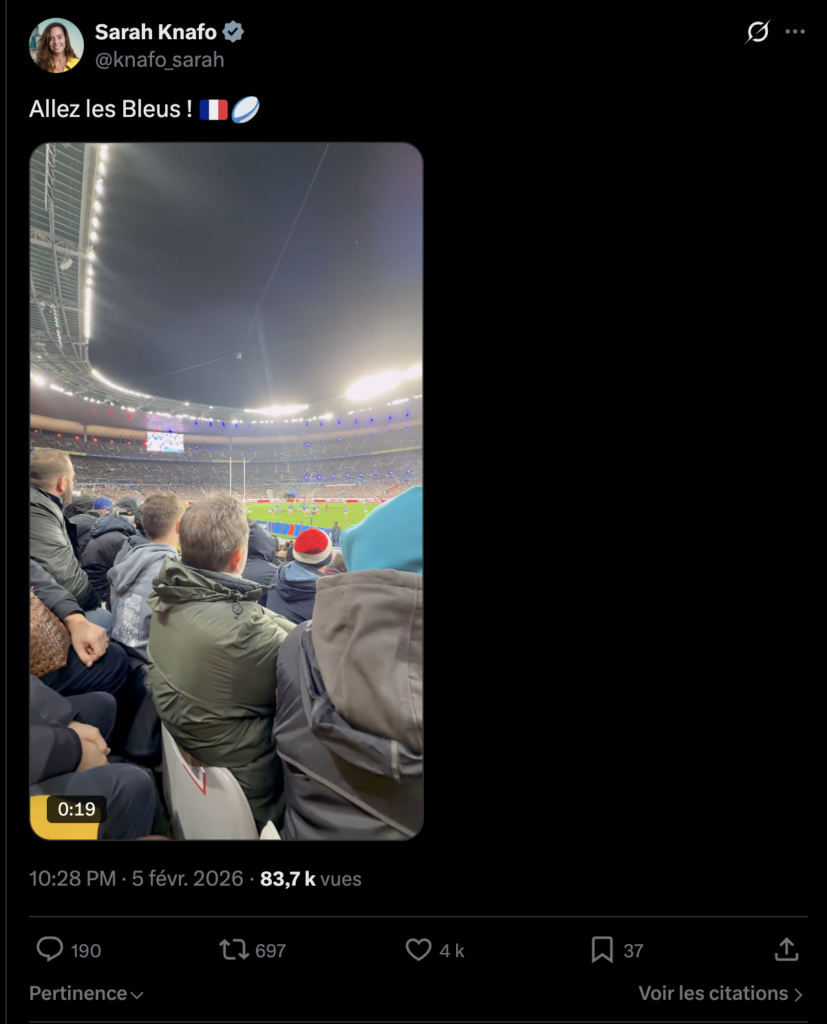Click the 697 reposts count
Image resolution: width=827 pixels, height=1024 pixels.
click(270, 951)
